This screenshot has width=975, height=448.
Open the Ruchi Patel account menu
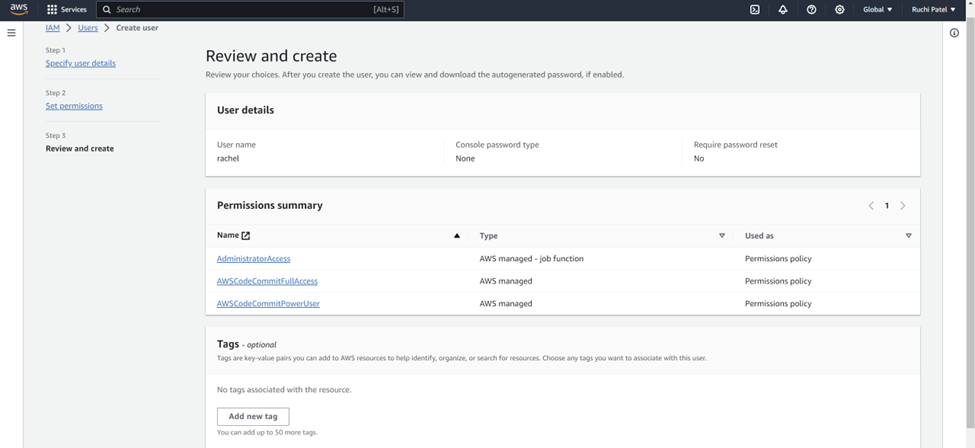[933, 9]
